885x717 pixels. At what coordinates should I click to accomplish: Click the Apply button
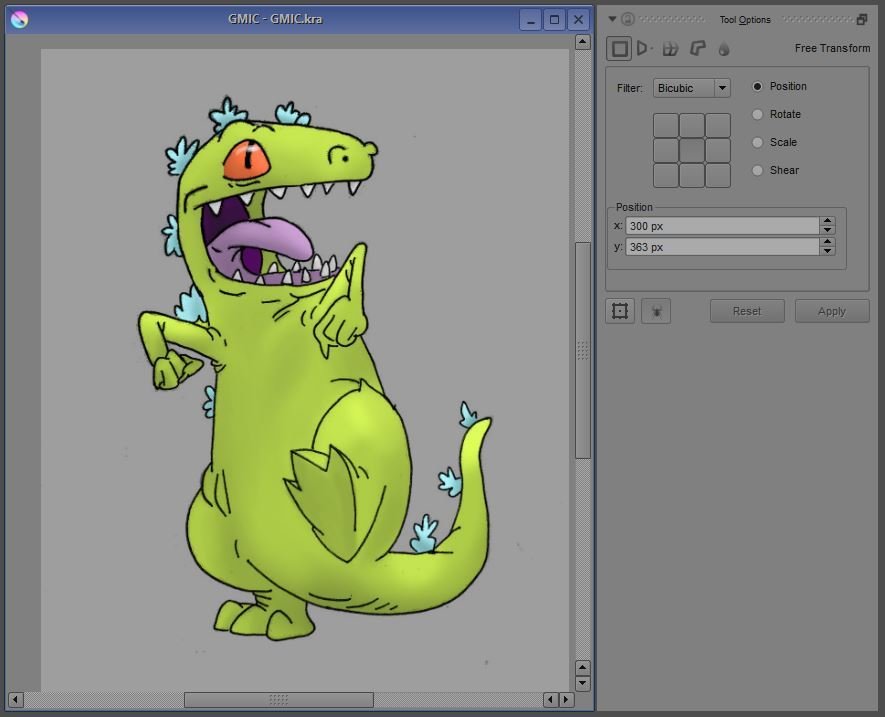pos(831,311)
